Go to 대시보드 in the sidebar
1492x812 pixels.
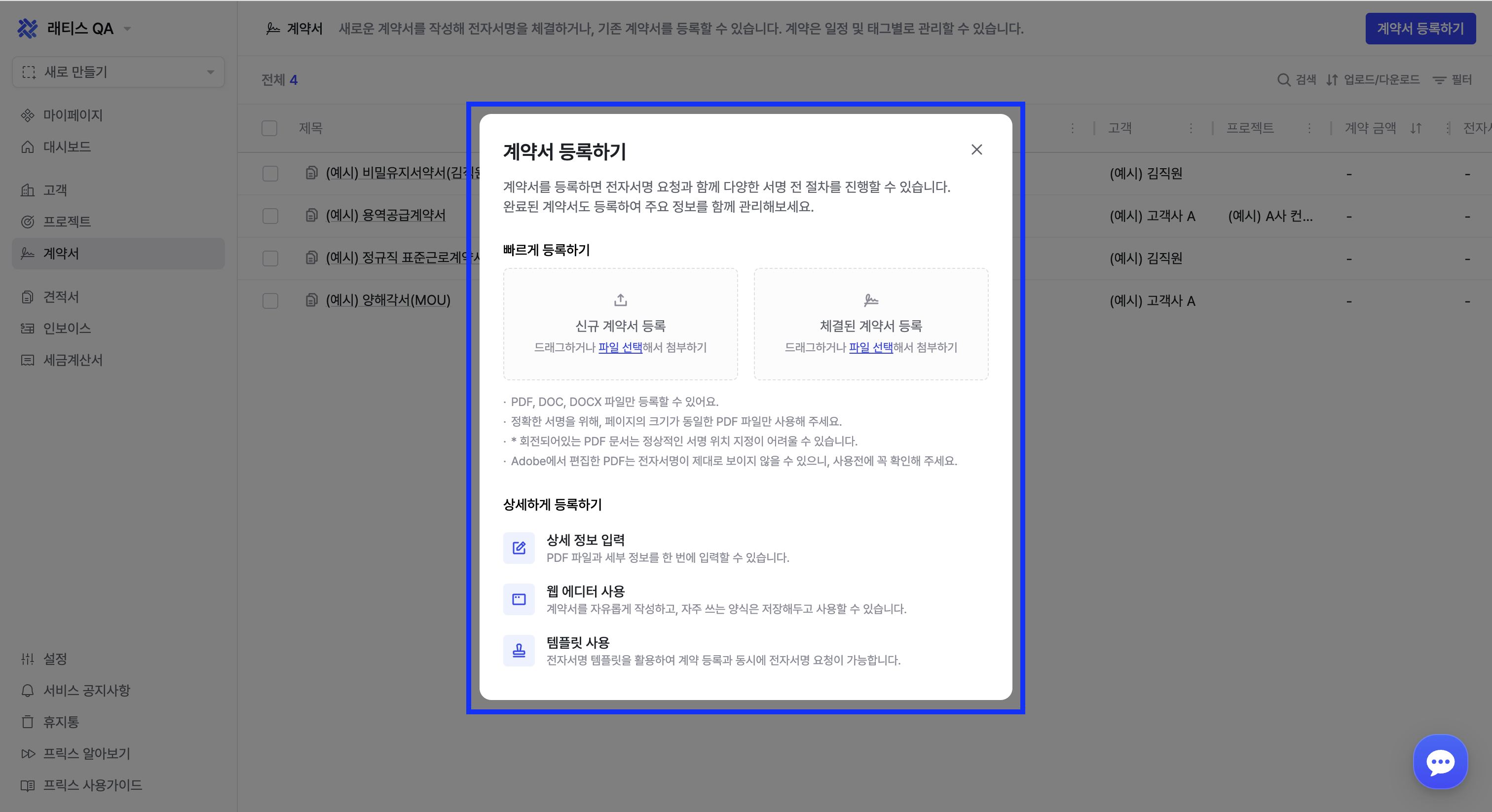67,147
